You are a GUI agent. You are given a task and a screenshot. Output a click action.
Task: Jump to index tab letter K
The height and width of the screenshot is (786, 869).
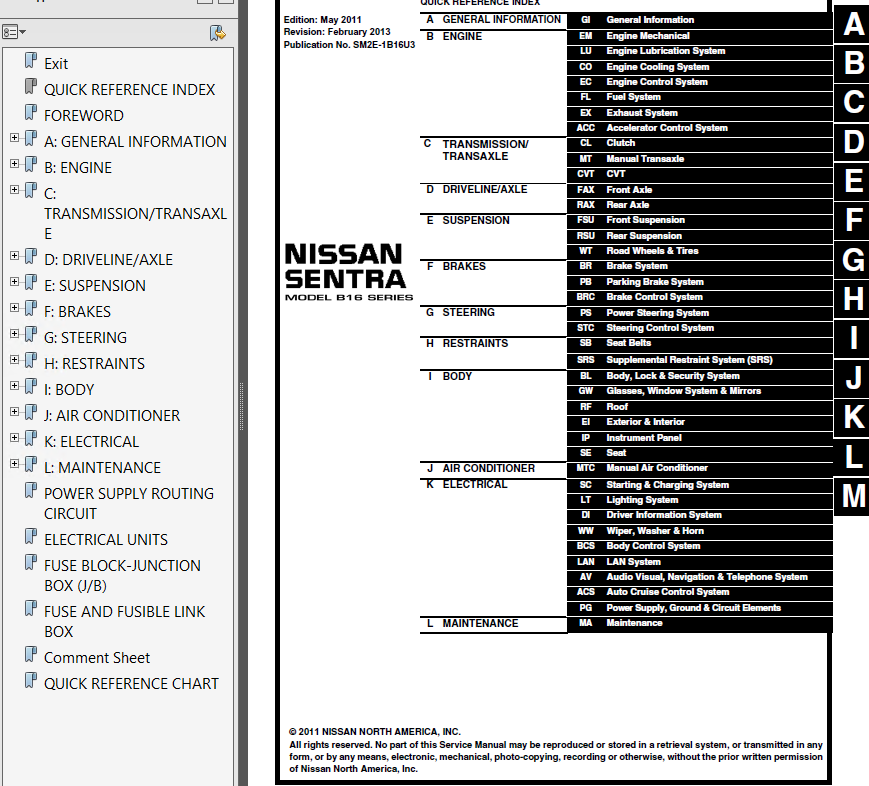pos(853,417)
